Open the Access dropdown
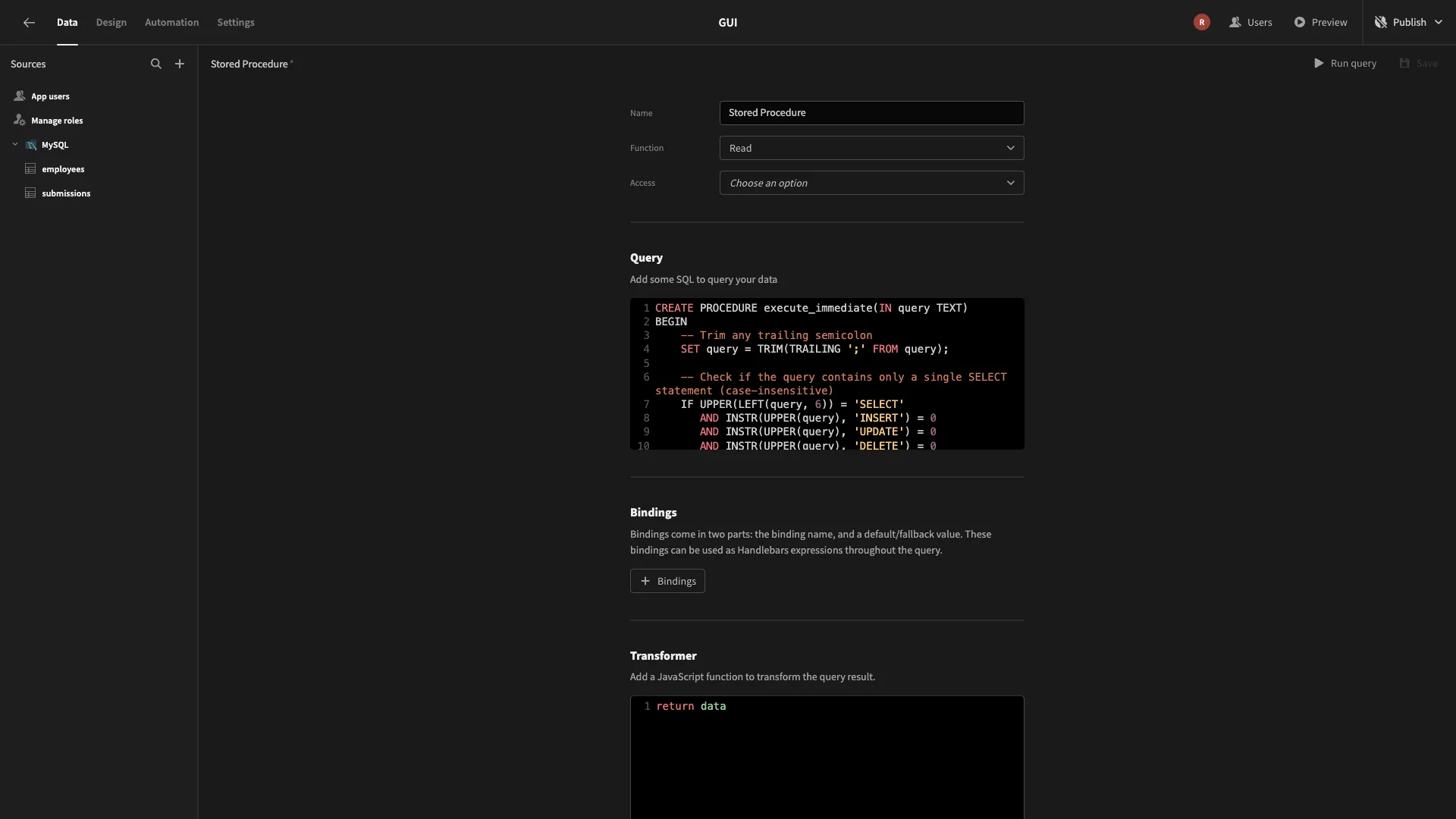This screenshot has width=1456, height=819. pyautogui.click(x=871, y=183)
